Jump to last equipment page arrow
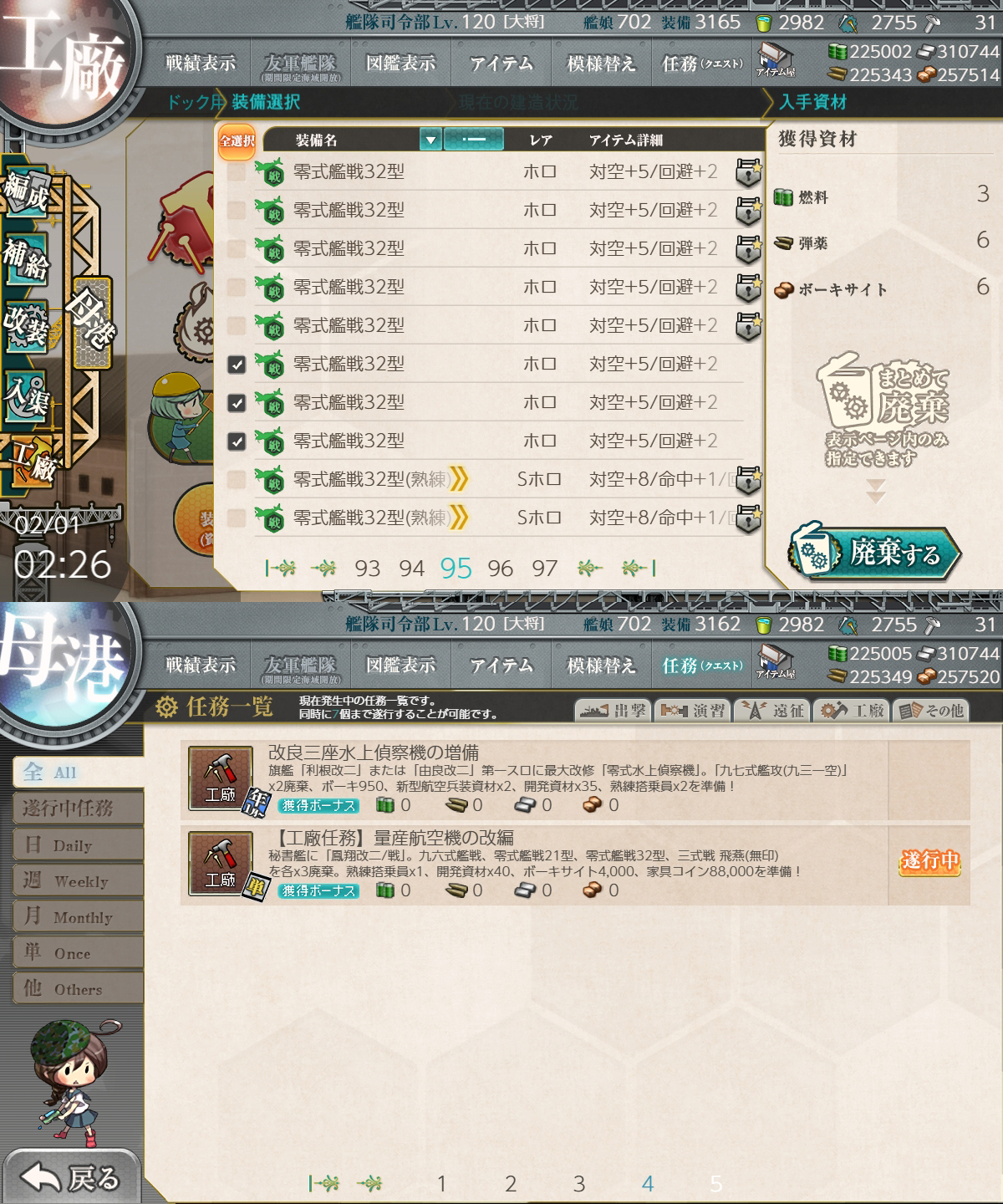The width and height of the screenshot is (1003, 1204). (639, 569)
